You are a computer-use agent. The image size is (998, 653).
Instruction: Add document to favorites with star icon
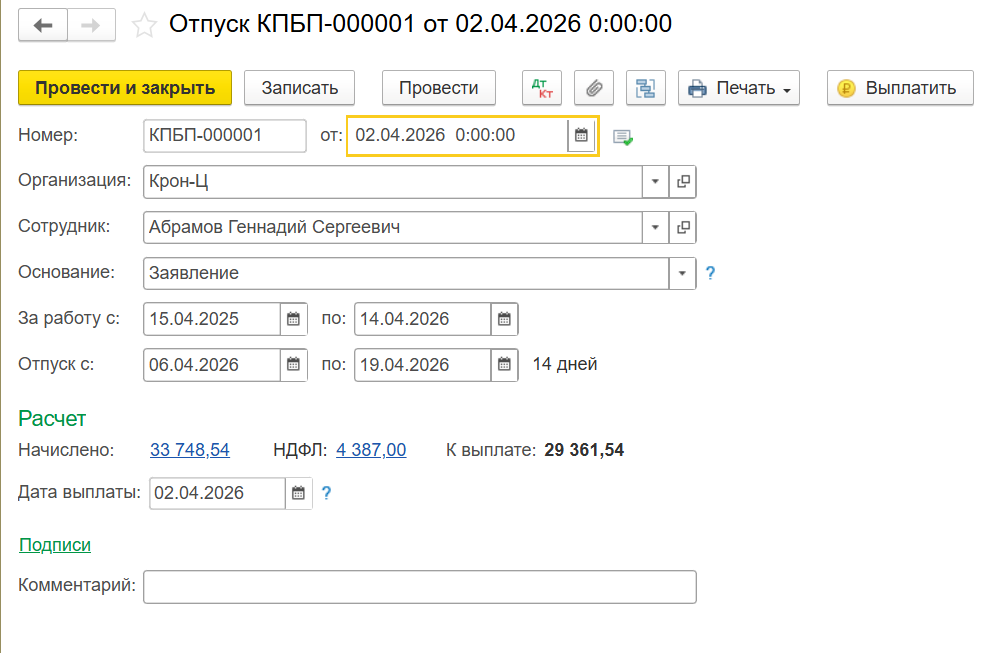144,25
